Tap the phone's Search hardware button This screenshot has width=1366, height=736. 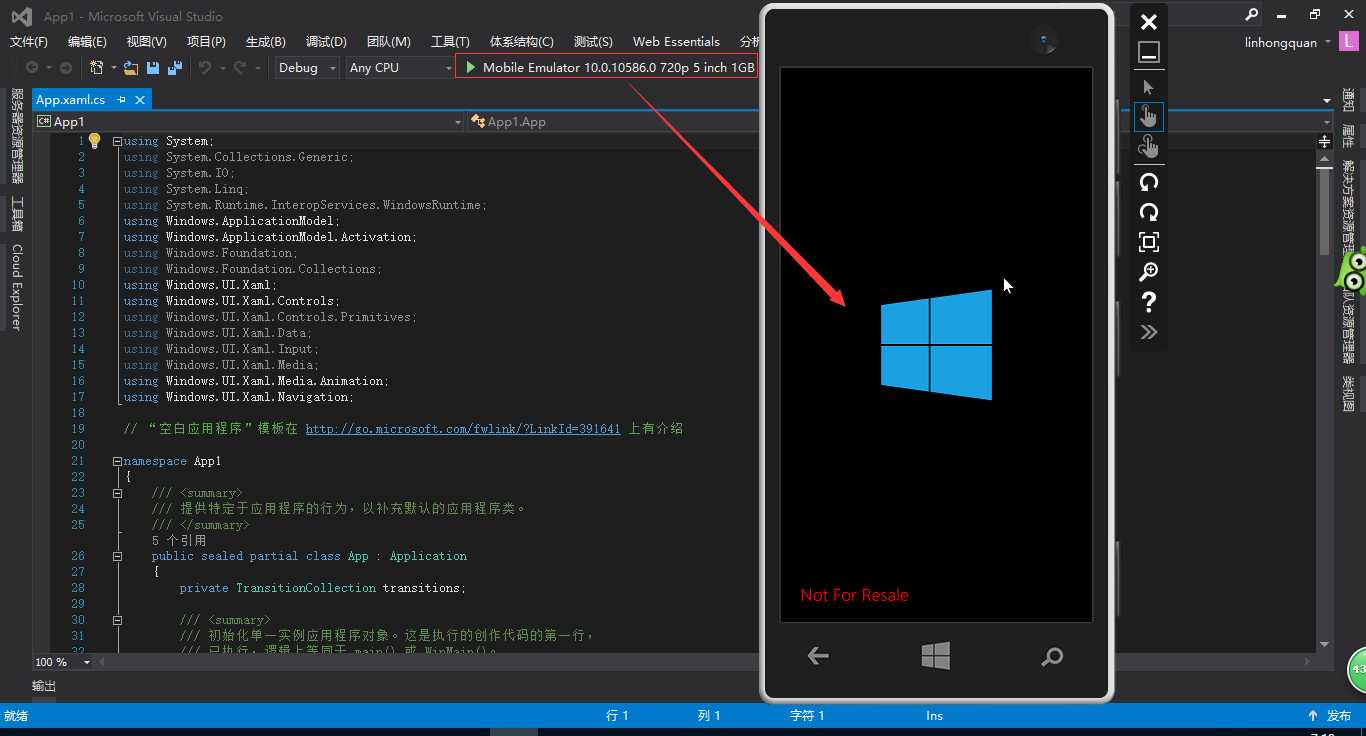point(1052,657)
